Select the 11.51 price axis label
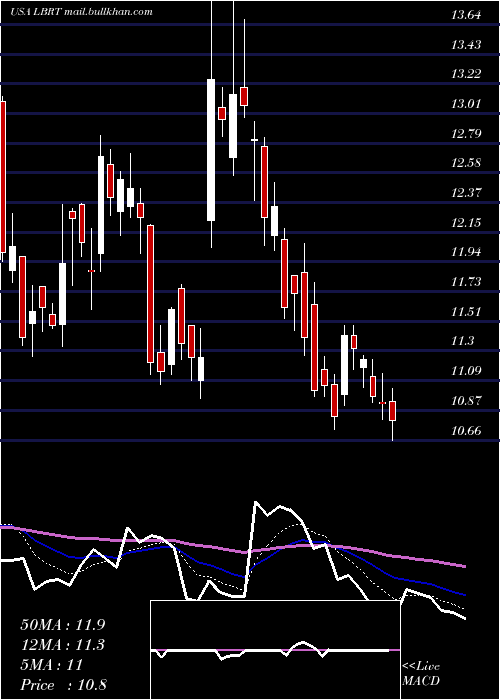Image resolution: width=500 pixels, height=700 pixels. [x=466, y=311]
